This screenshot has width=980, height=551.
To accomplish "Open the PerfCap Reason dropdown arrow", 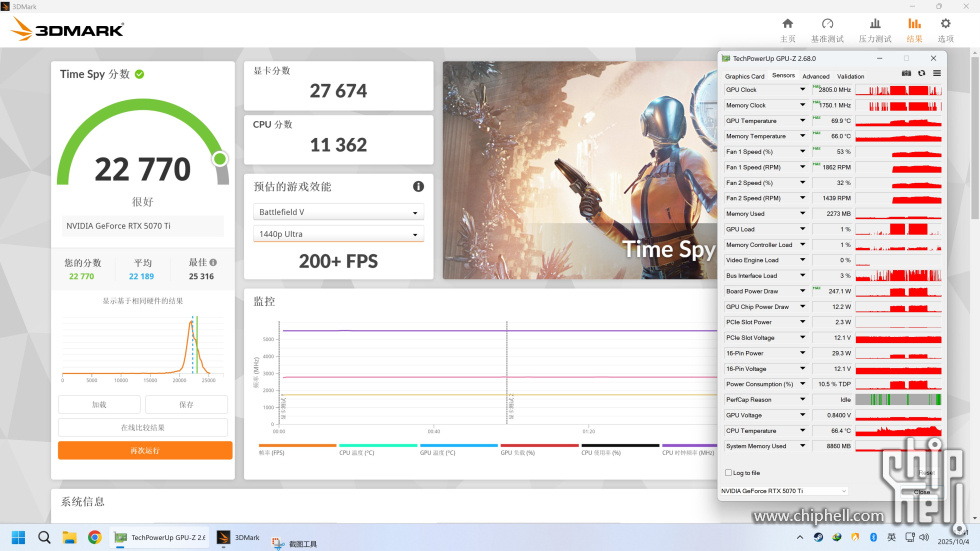I will 802,399.
